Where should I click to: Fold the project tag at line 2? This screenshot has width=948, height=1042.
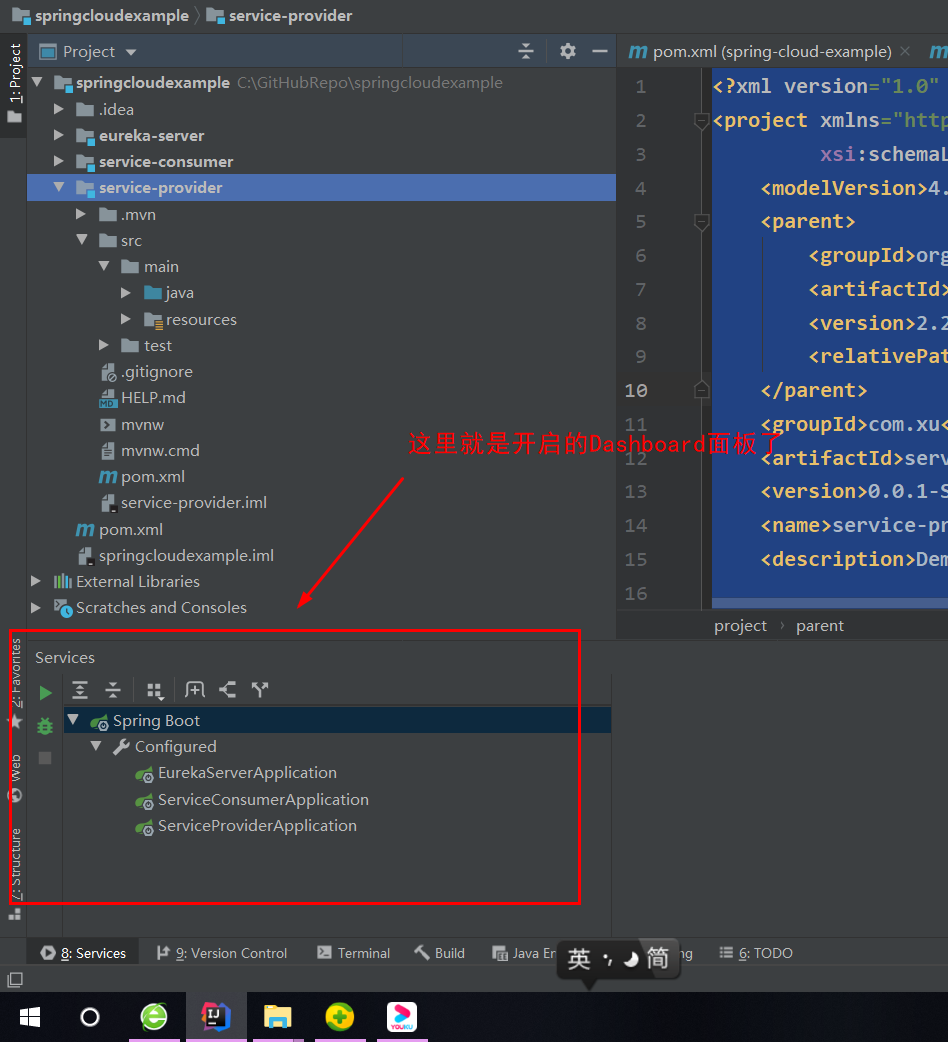[702, 121]
